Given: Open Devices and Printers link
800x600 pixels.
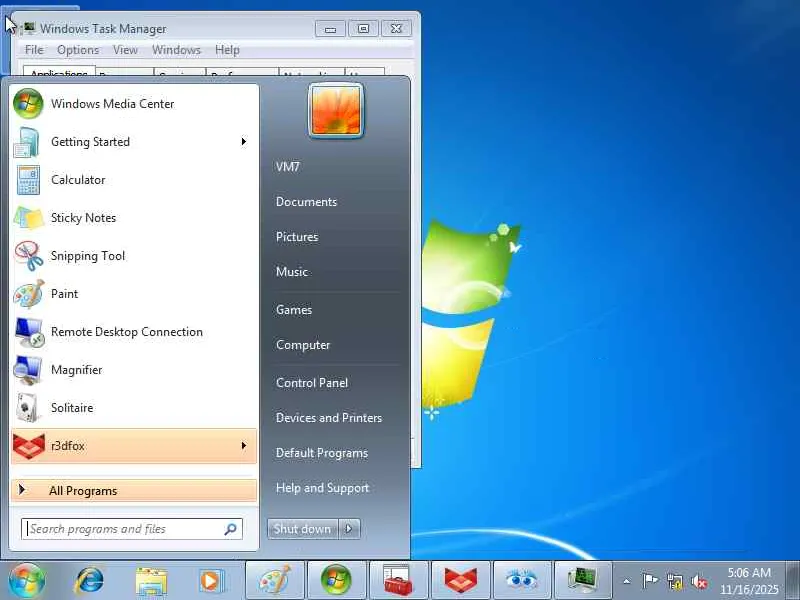Looking at the screenshot, I should pyautogui.click(x=329, y=418).
